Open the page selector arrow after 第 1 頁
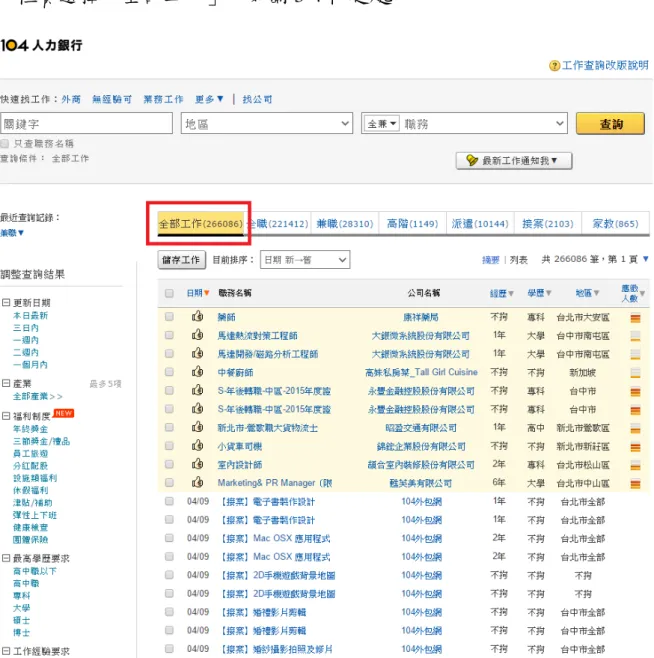 point(645,259)
